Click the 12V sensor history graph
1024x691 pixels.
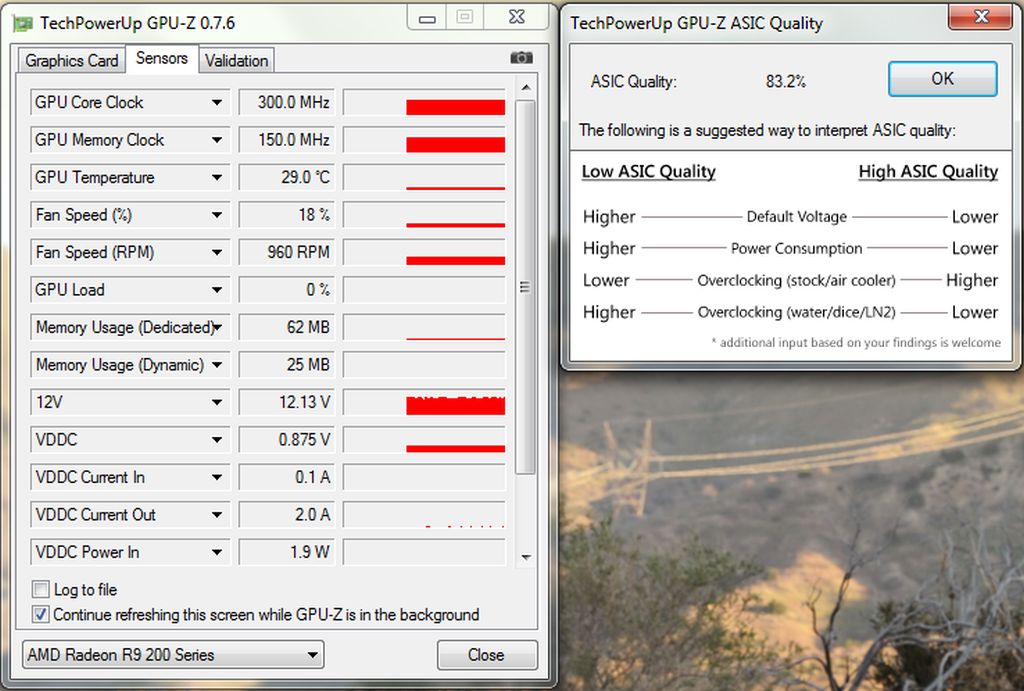pos(424,402)
